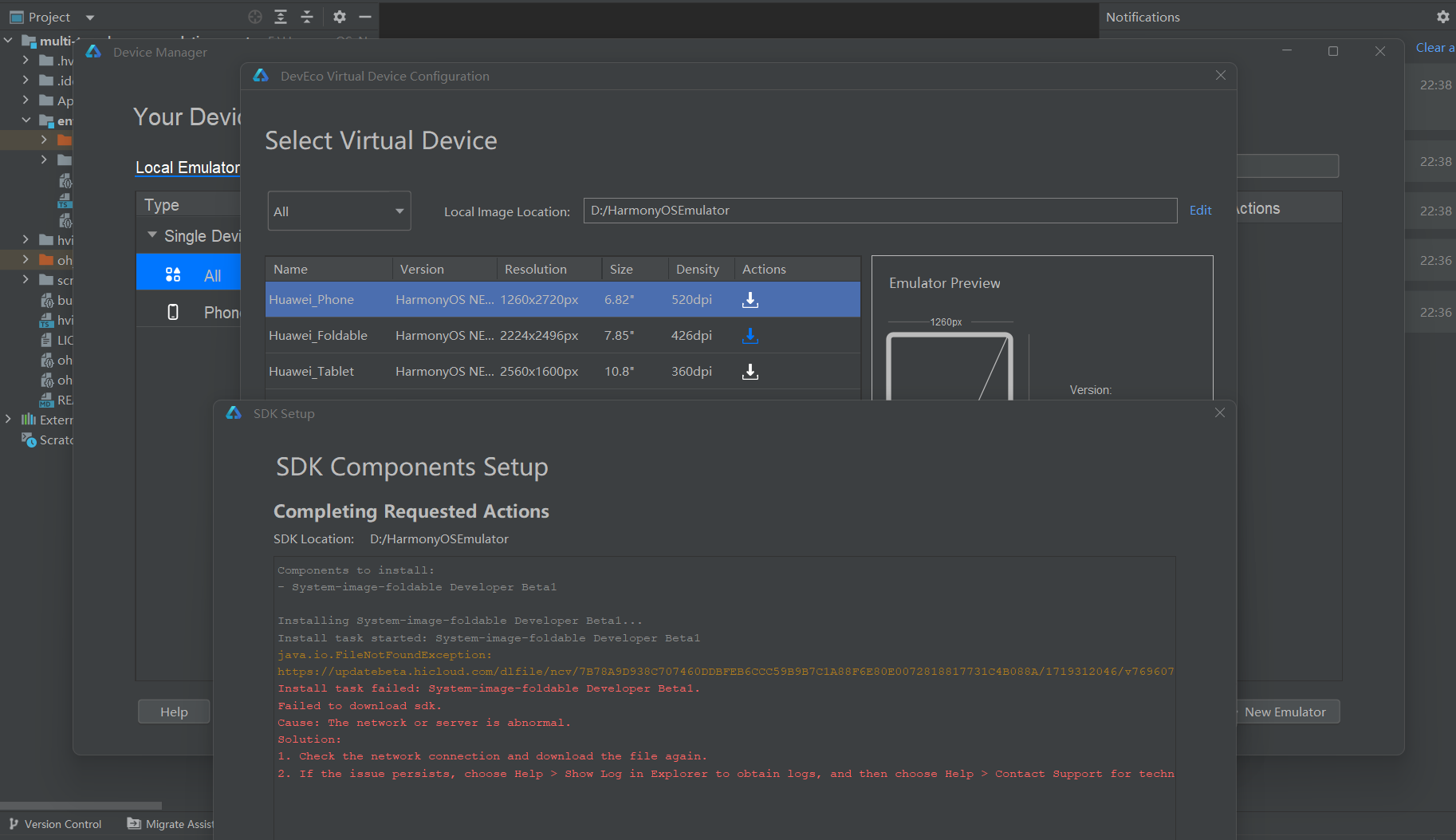Click the Scratches and Consoles tree item
The height and width of the screenshot is (840, 1456).
point(47,440)
